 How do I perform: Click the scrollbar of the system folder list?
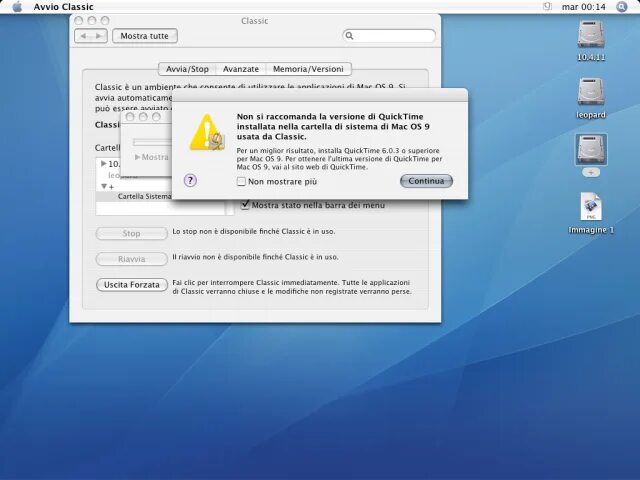(230, 208)
